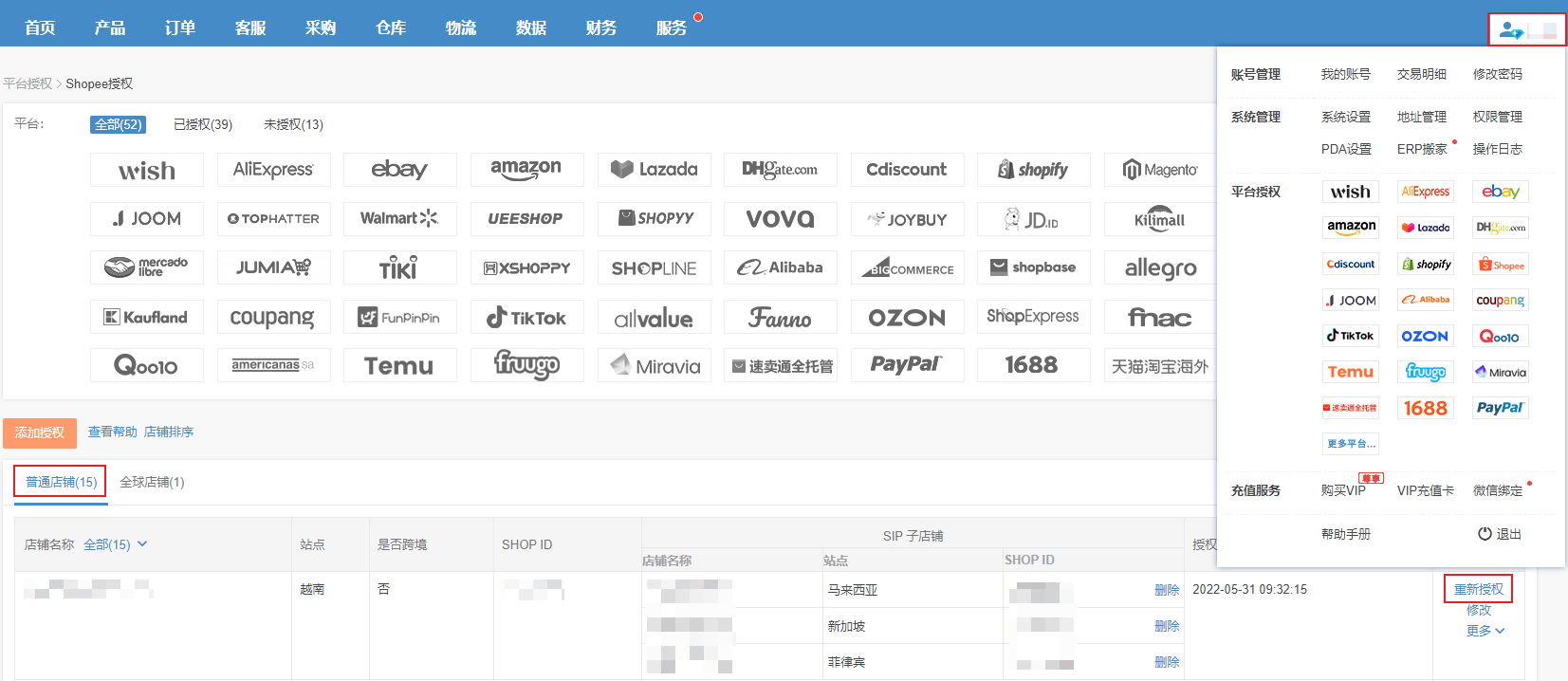This screenshot has height=681, width=1568.
Task: Pick the JOYBUY platform tile
Action: pos(907,219)
